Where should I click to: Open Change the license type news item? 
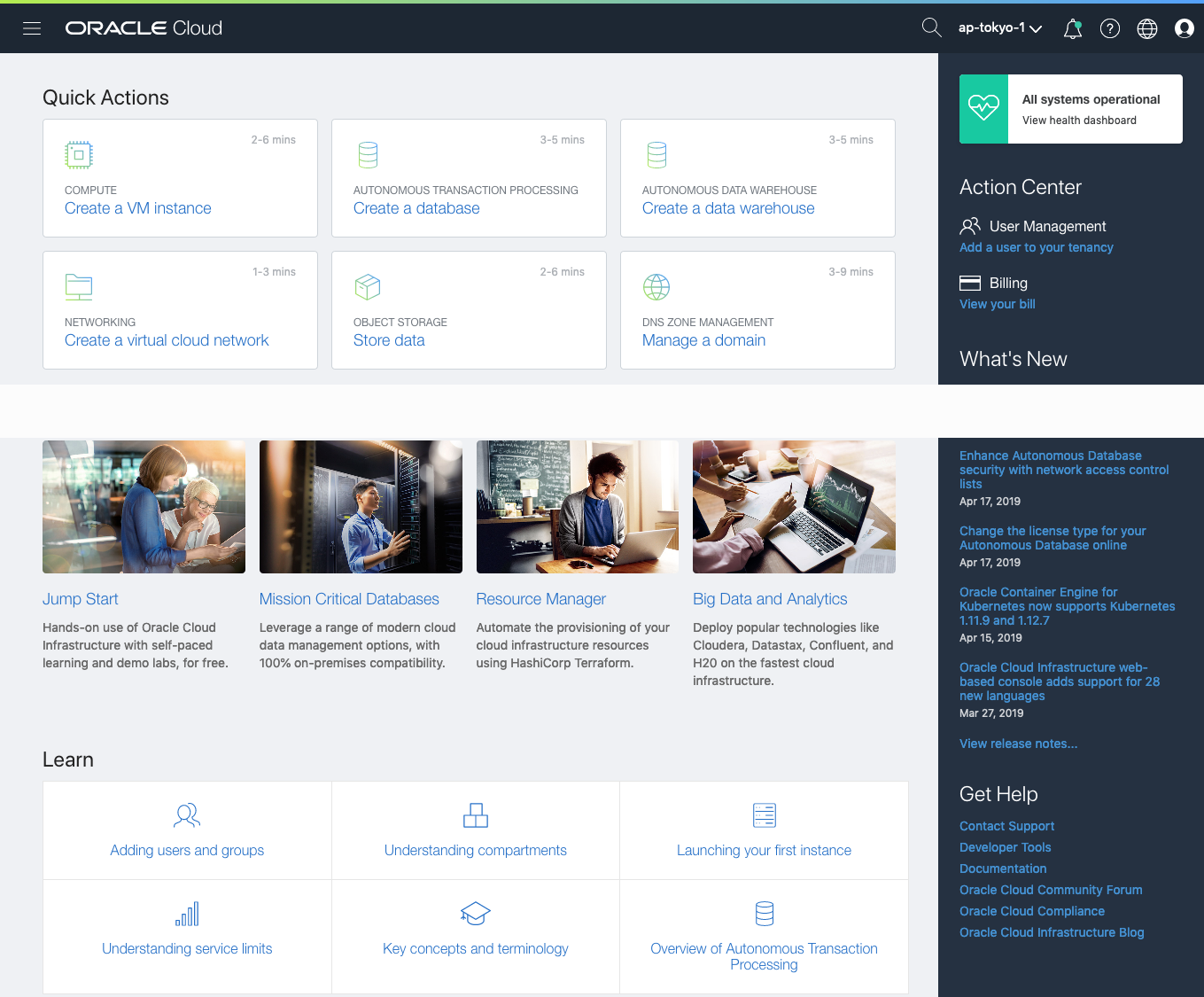pyautogui.click(x=1053, y=538)
